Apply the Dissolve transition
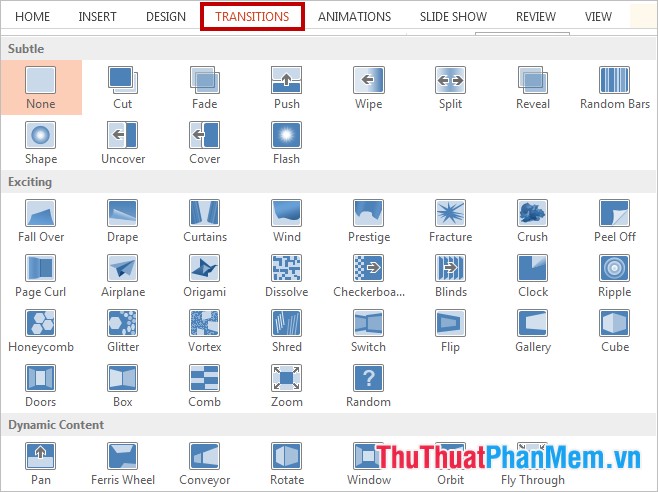This screenshot has height=492, width=658. (287, 276)
